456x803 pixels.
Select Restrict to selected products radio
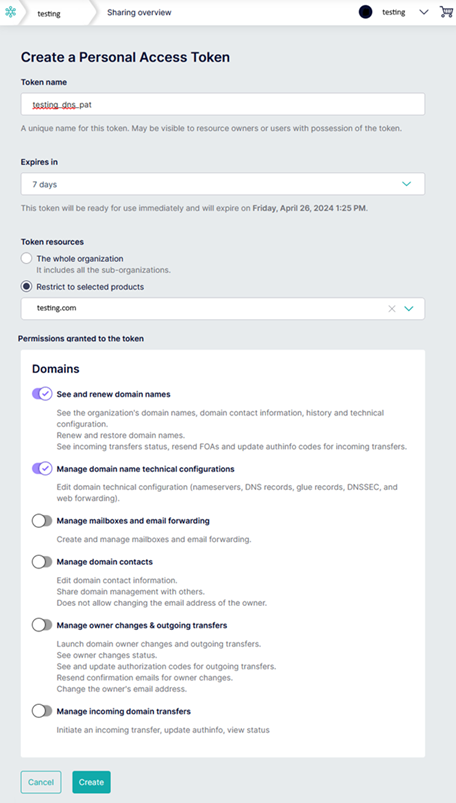point(26,287)
